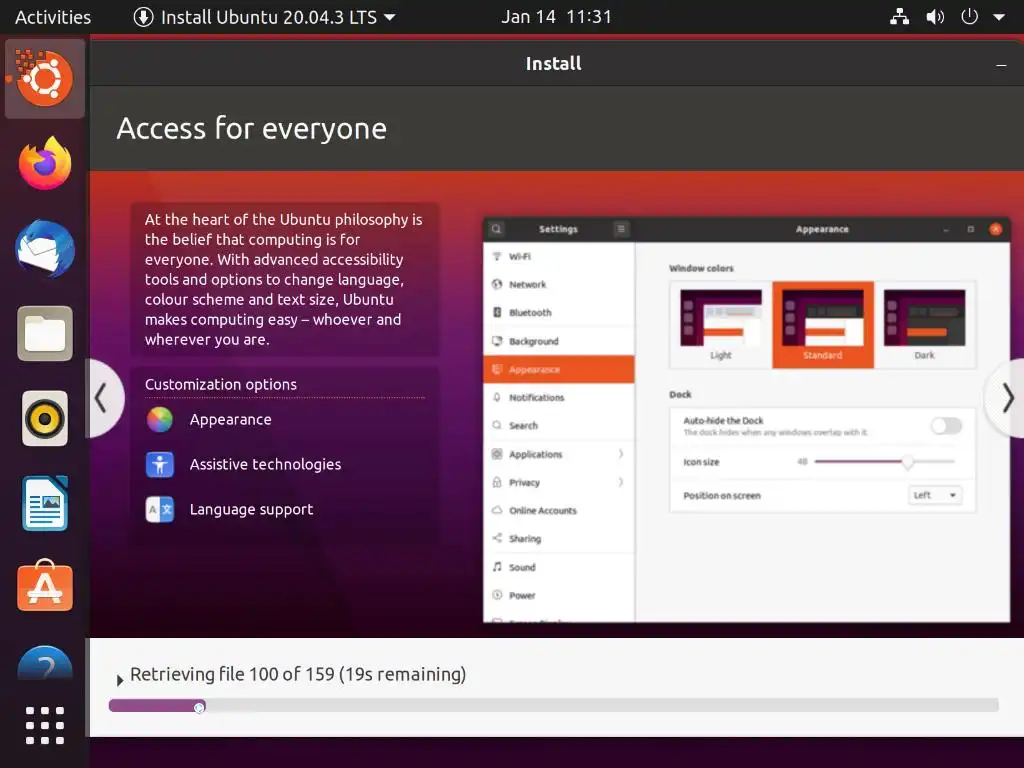
Task: Click the search icon in Settings screenshot
Action: pyautogui.click(x=496, y=229)
